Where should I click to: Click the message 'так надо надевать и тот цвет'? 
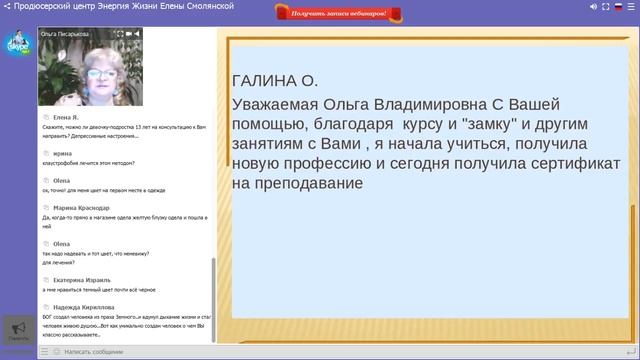pos(96,258)
